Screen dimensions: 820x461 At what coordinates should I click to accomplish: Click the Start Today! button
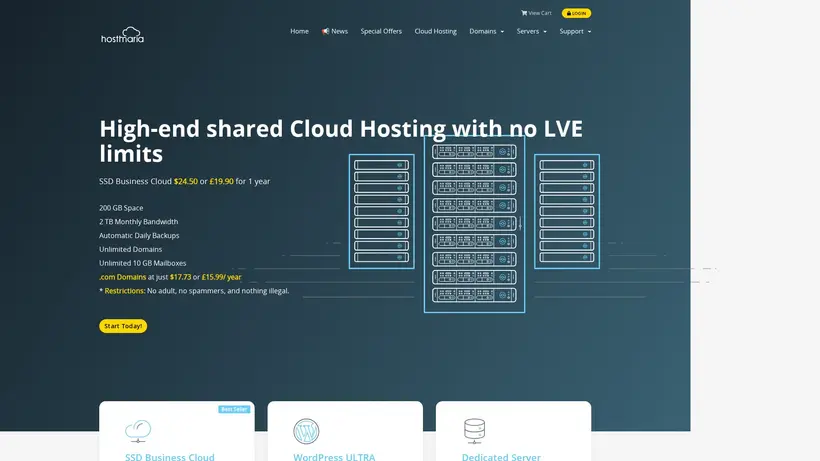[123, 326]
